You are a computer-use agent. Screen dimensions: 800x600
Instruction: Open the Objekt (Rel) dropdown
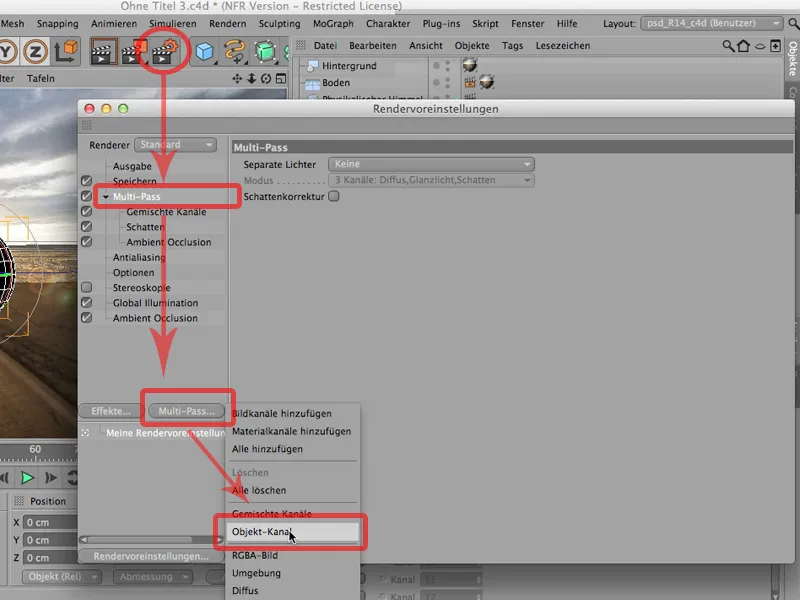[x=61, y=577]
